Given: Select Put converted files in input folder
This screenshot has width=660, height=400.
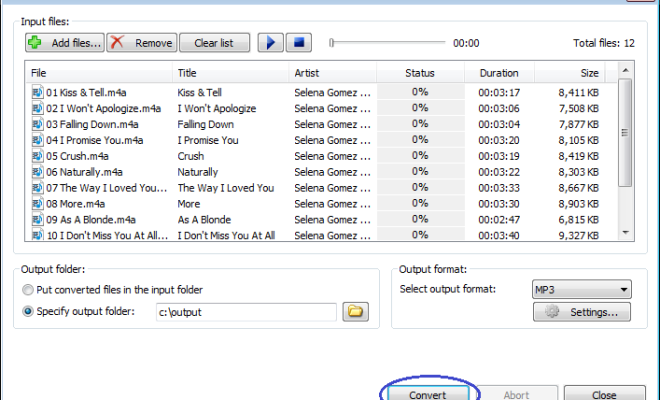Looking at the screenshot, I should 31,290.
